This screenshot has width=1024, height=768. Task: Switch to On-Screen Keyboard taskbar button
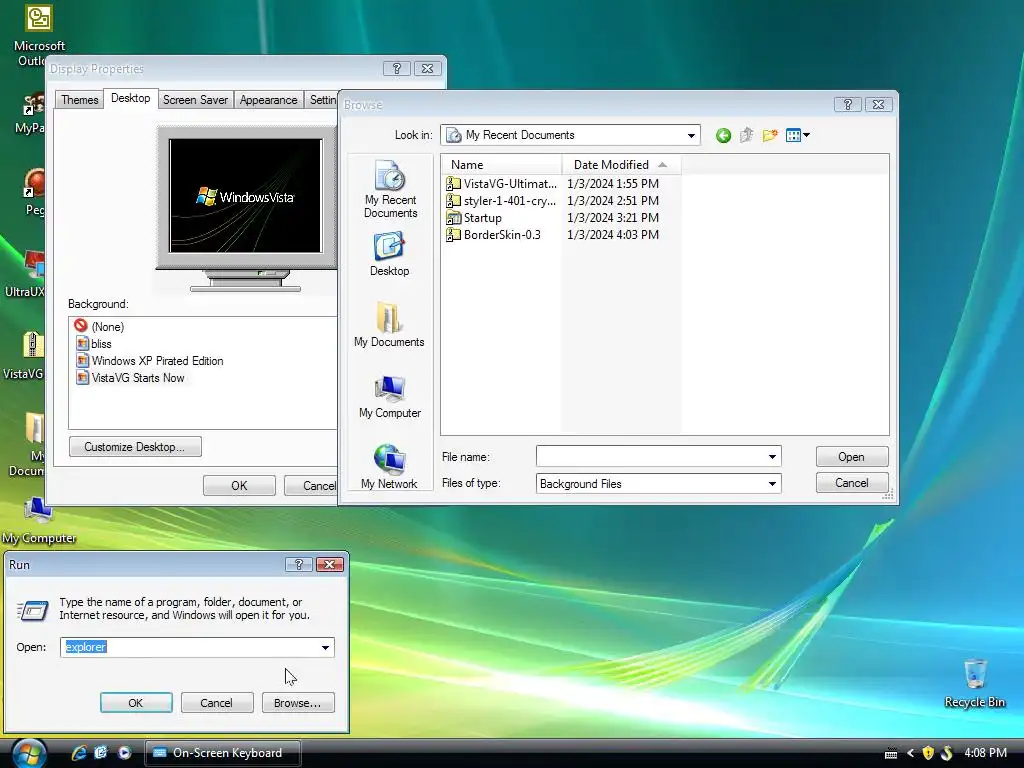222,753
